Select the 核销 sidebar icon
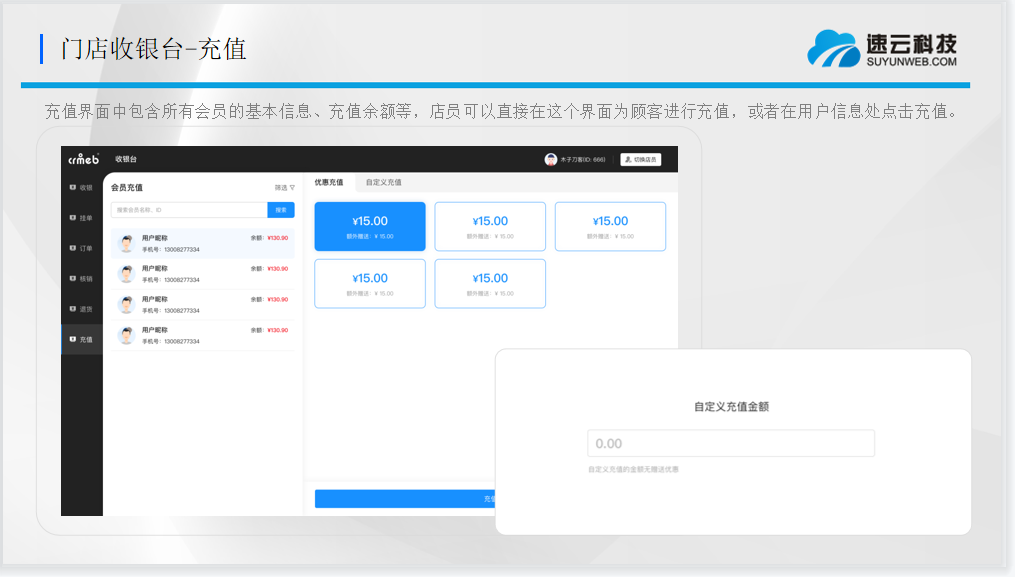Viewport: 1015px width, 577px height. point(81,278)
